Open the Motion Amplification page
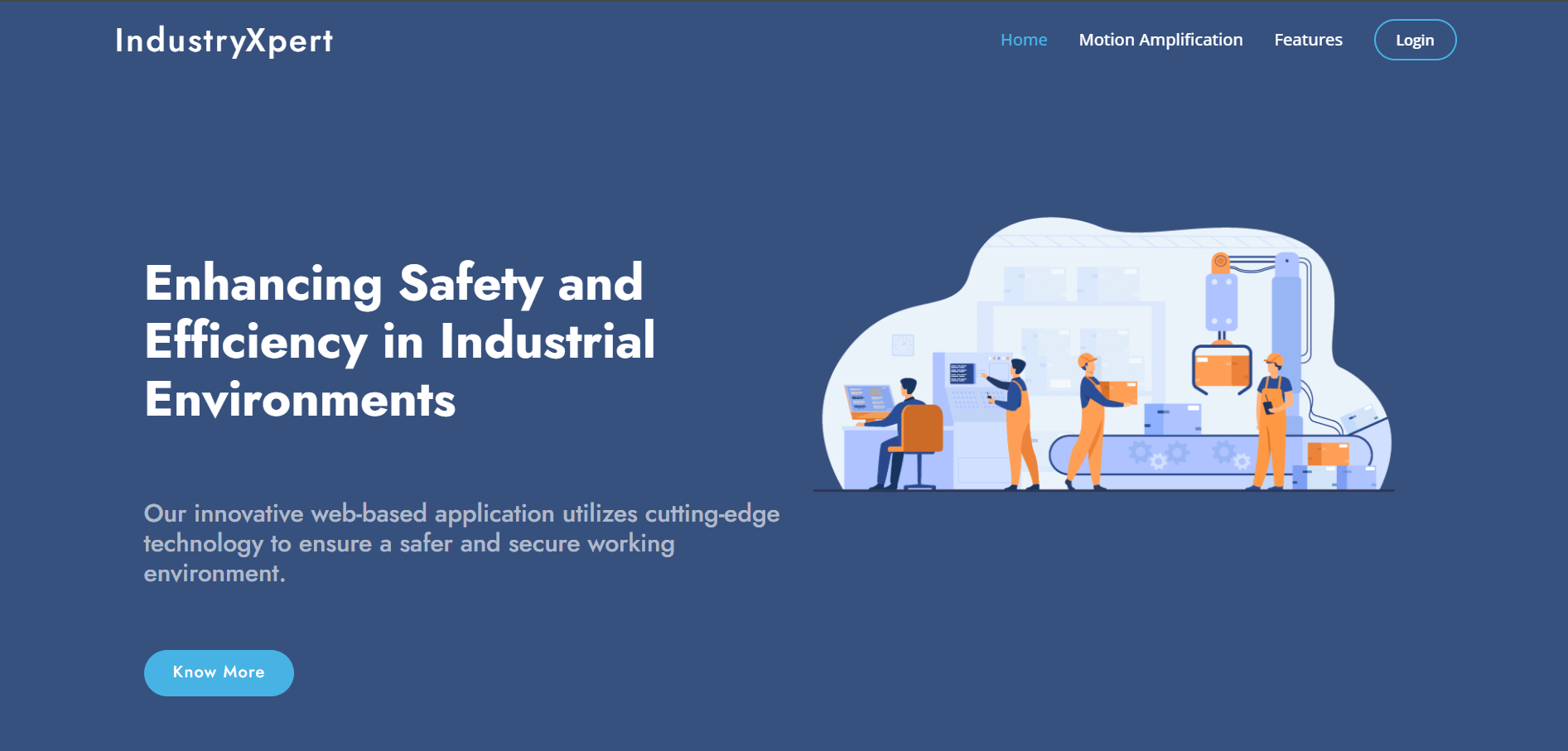 pyautogui.click(x=1160, y=40)
